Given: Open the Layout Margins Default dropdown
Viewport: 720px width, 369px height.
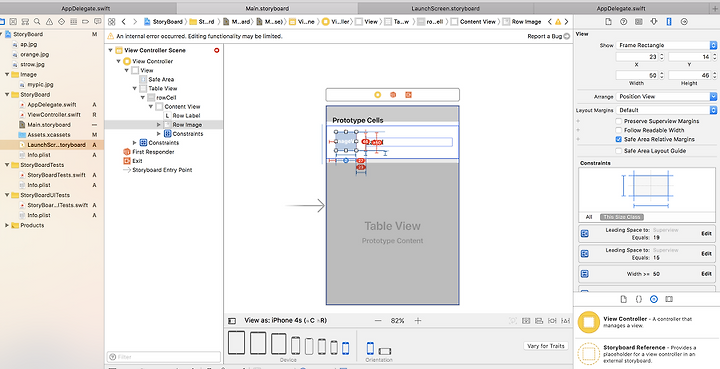Looking at the screenshot, I should click(666, 110).
